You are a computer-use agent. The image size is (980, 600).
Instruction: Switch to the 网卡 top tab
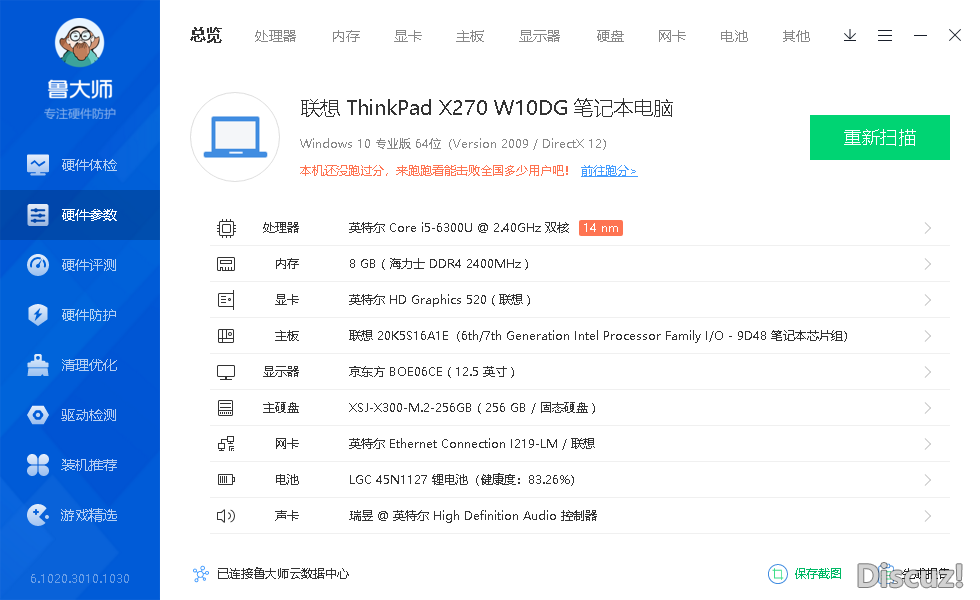pos(672,36)
